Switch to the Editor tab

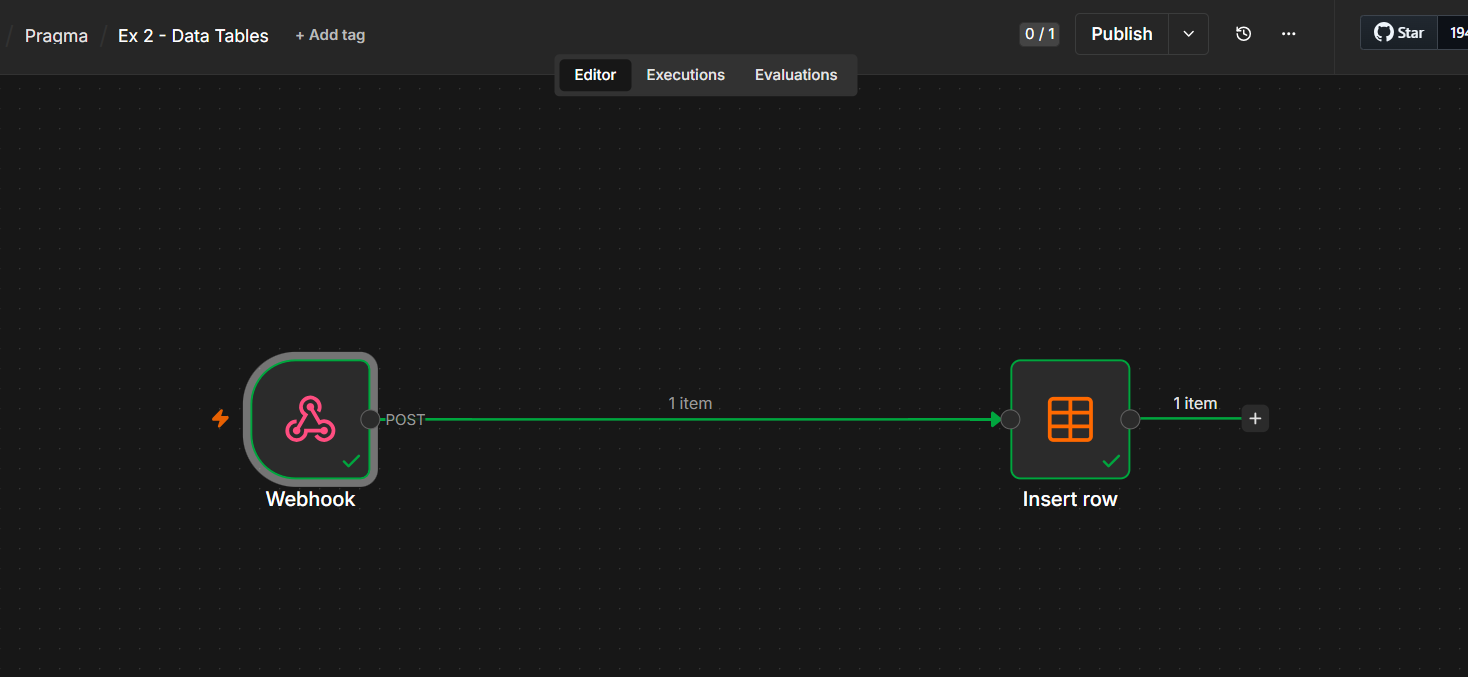[595, 75]
